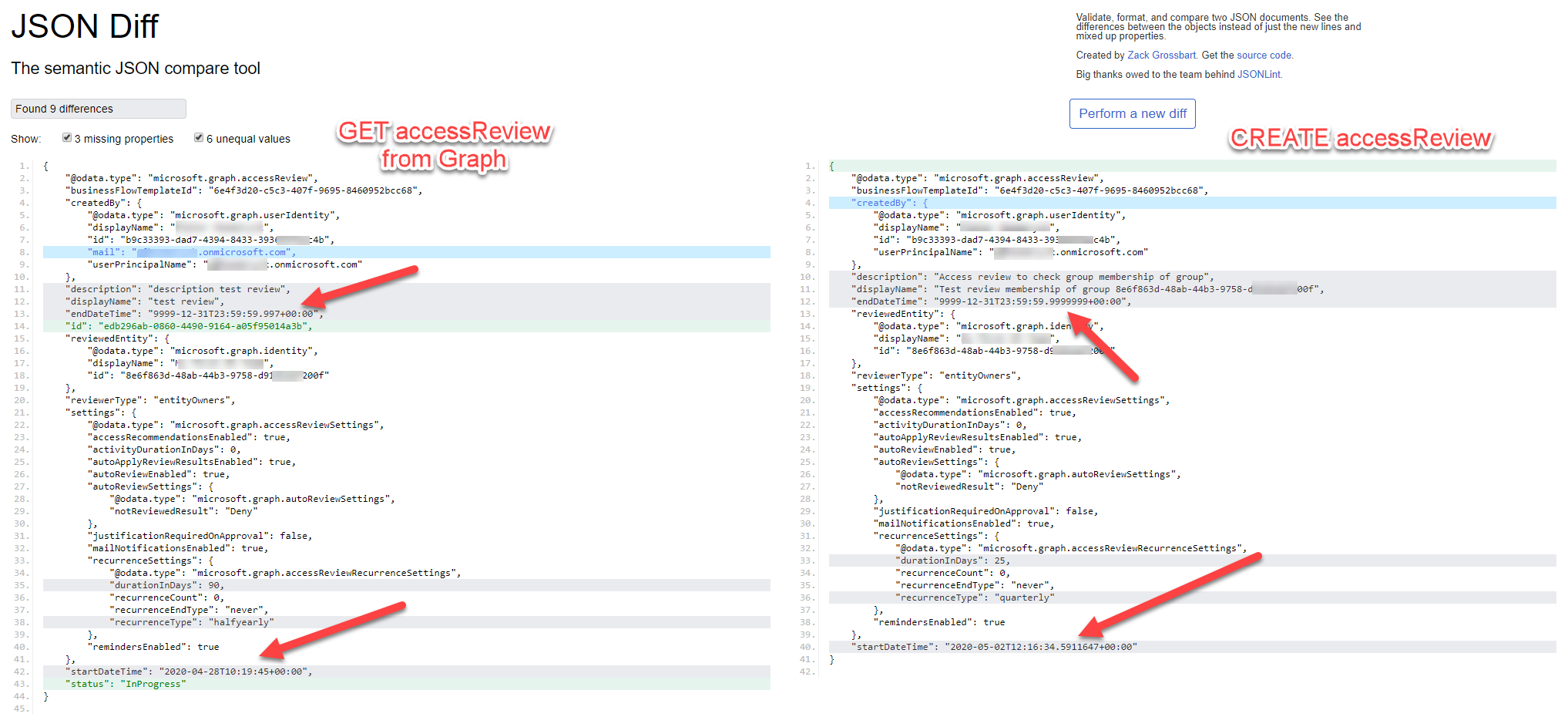Select left pane endDateTime line ending 59.997+00:00
The height and width of the screenshot is (717, 1568).
pos(407,314)
